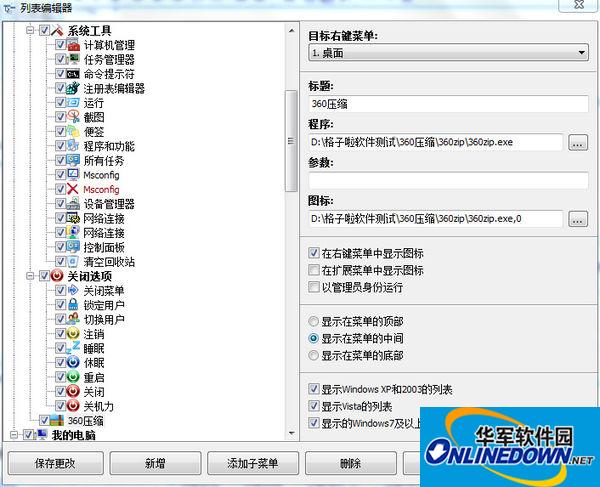Screen dimensions: 600x487
Task: Click the 关闭选项 red power icon
Action: pos(57,276)
